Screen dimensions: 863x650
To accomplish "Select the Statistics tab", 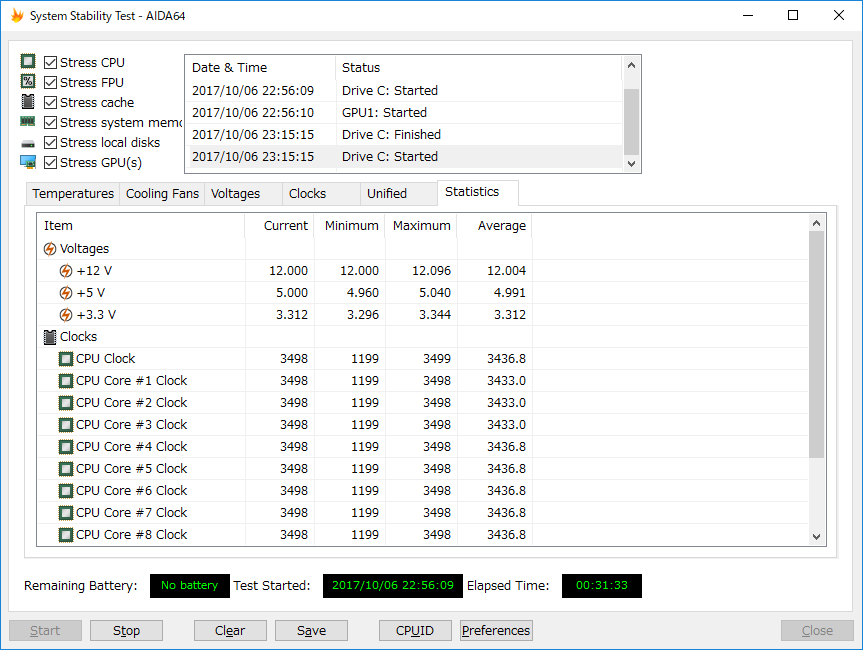I will [x=477, y=192].
